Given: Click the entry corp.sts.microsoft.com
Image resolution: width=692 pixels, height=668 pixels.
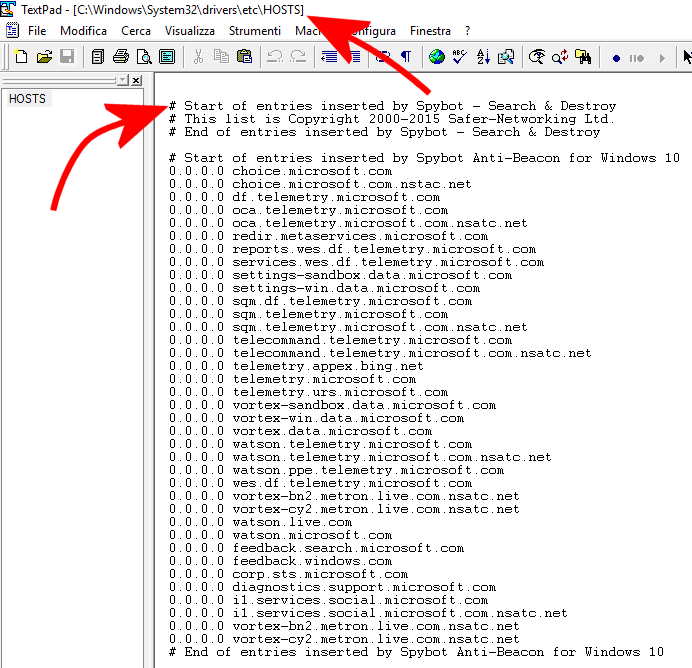Looking at the screenshot, I should coord(320,574).
